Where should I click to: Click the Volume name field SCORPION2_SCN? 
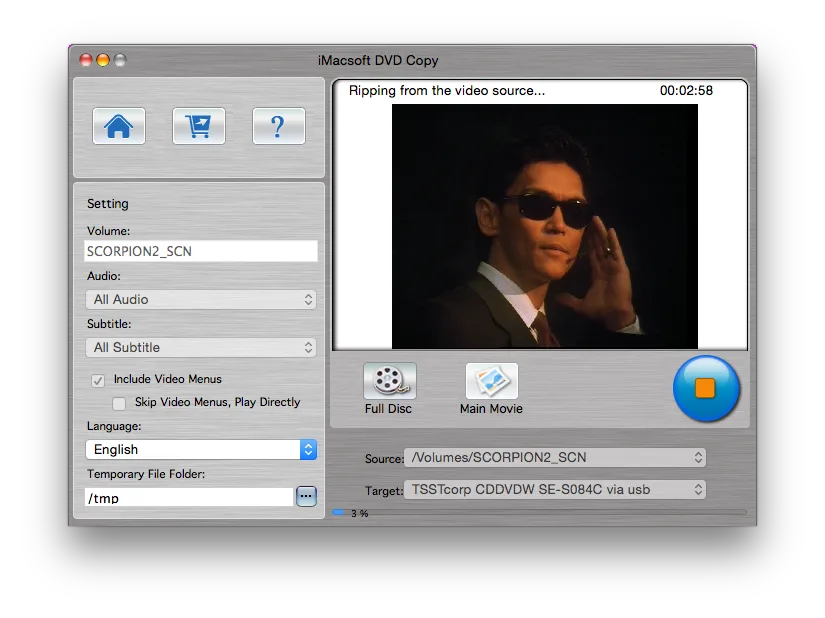[201, 251]
